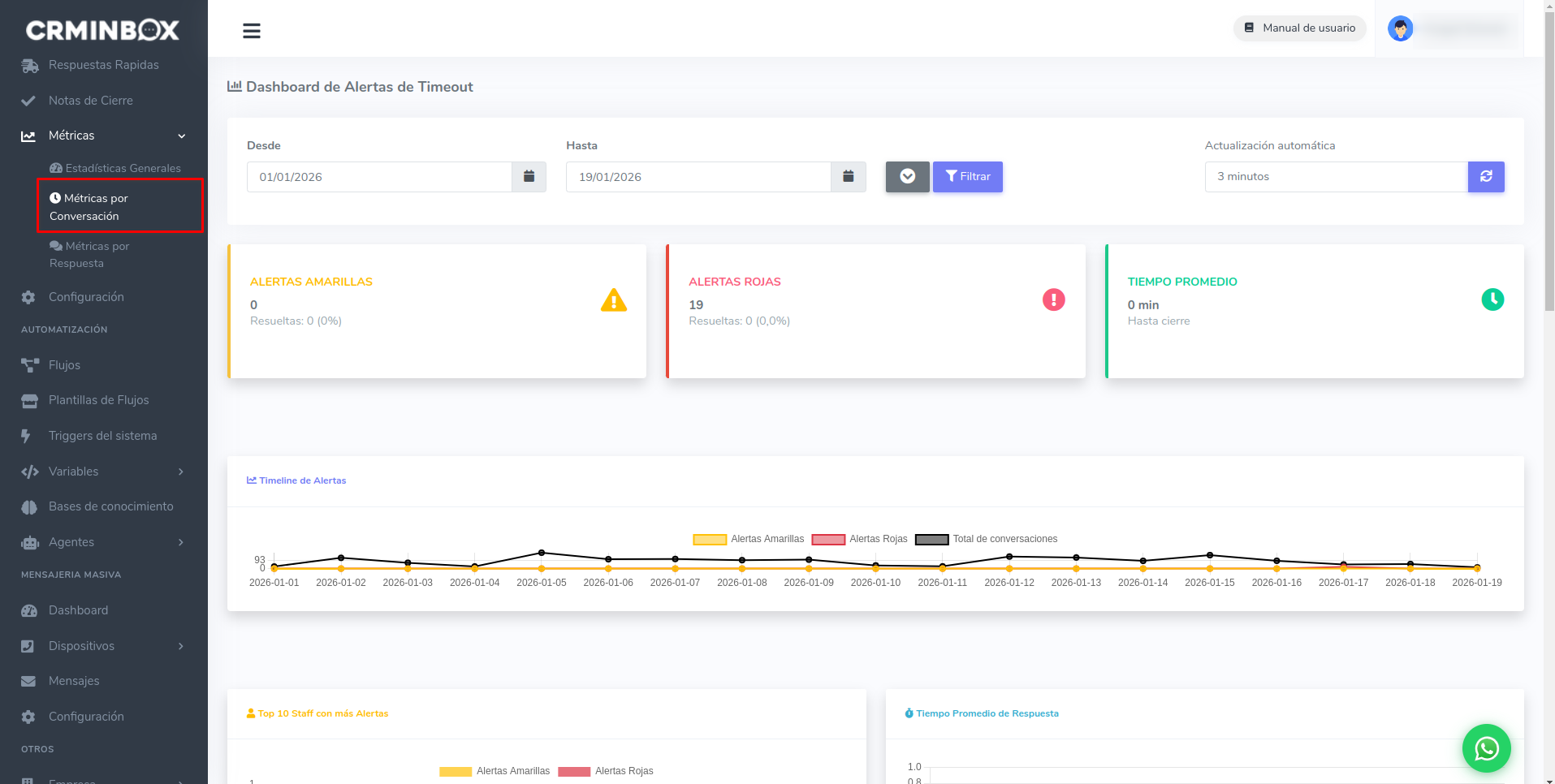Click the Desde date input field
Viewport: 1555px width, 784px height.
[379, 177]
